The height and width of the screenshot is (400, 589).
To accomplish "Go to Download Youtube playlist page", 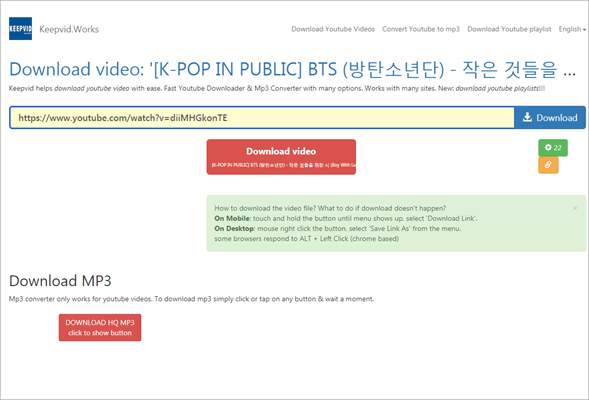I will pos(509,29).
